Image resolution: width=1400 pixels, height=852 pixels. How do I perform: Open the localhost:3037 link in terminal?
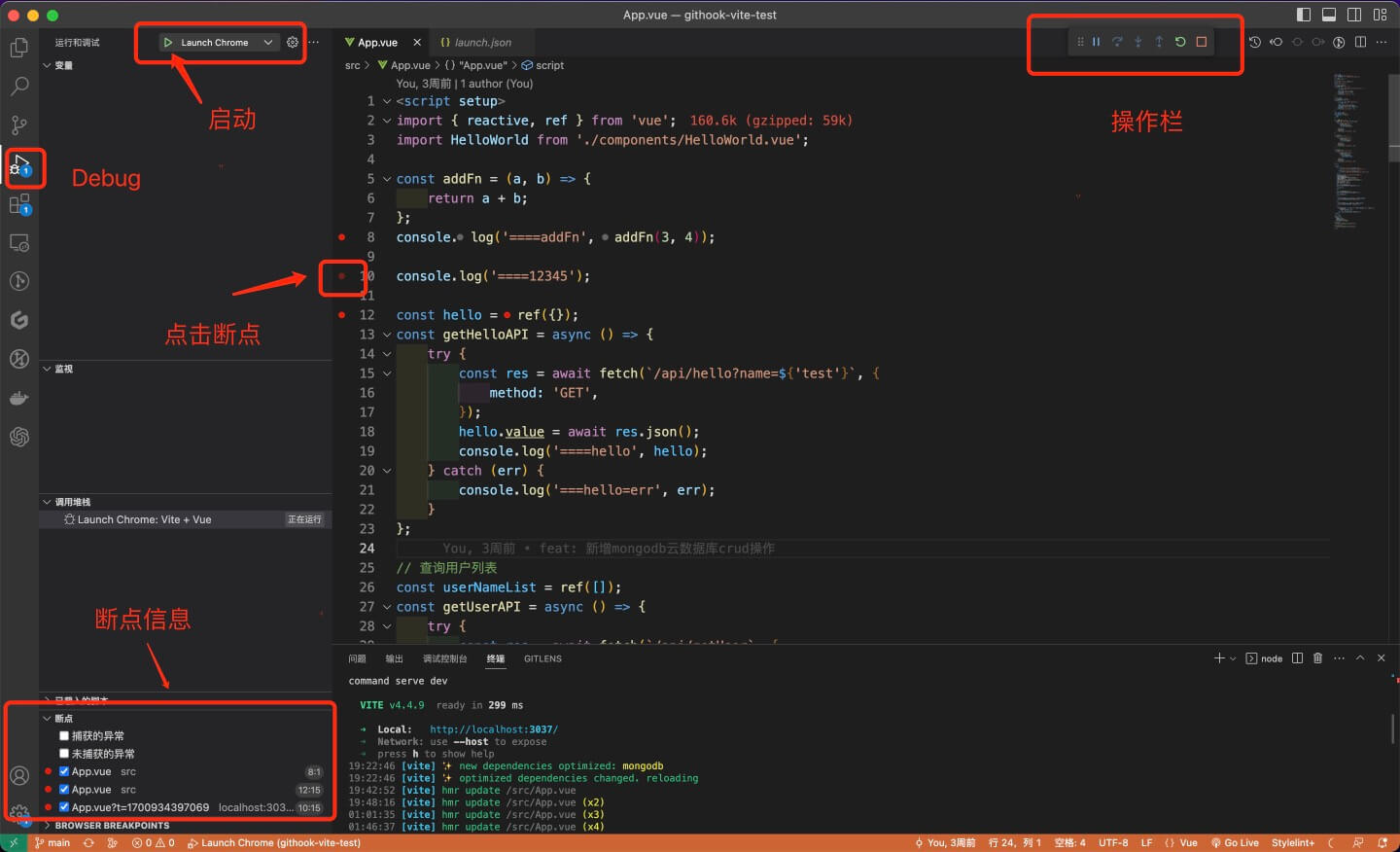click(x=493, y=729)
